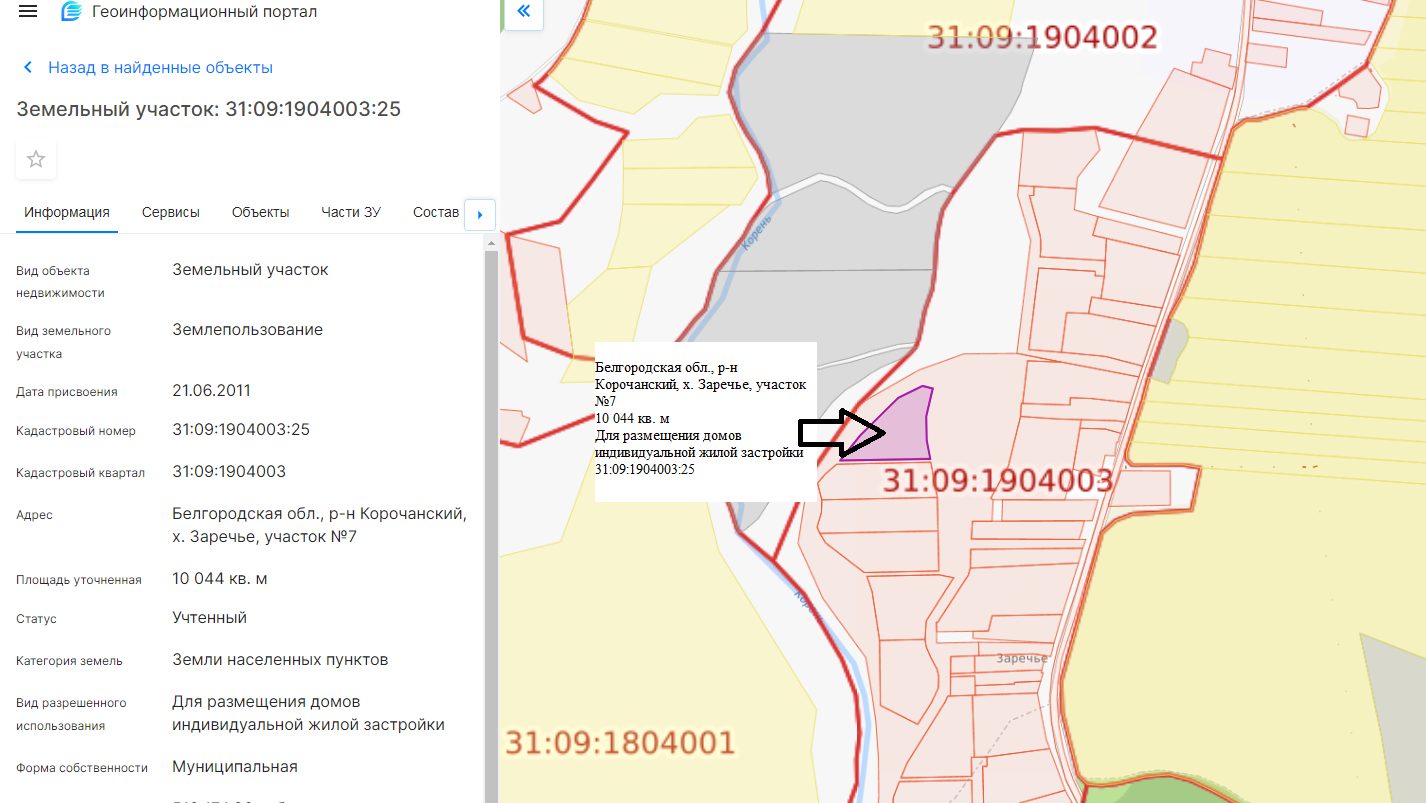Click the cadastral quarter value 31:09:1904003
The image size is (1426, 803).
[229, 471]
